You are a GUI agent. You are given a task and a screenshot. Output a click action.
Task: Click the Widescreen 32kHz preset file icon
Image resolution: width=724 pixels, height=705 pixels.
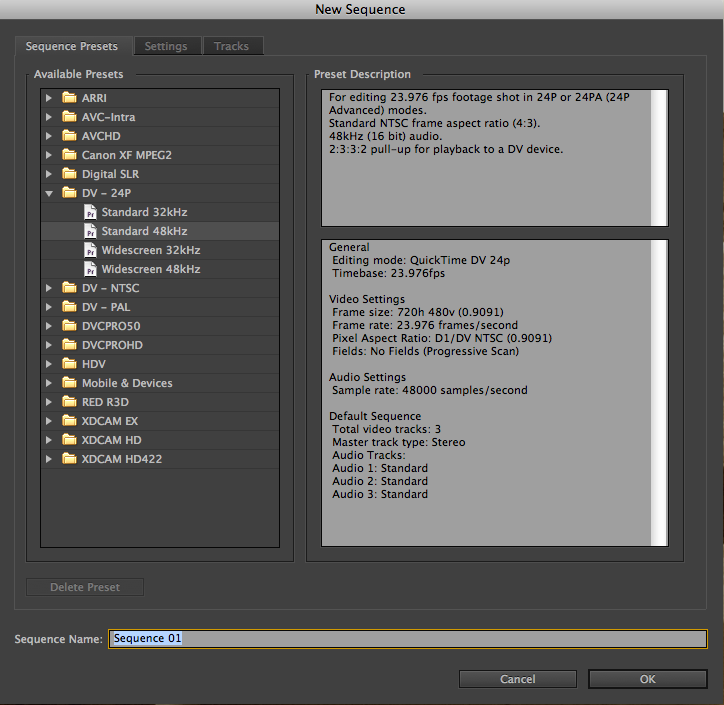pos(90,250)
